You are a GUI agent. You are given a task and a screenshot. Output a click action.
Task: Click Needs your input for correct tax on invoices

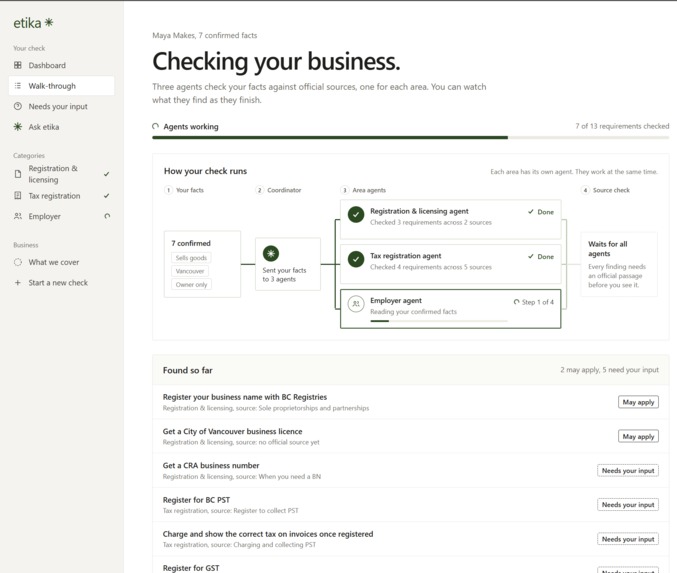point(628,539)
